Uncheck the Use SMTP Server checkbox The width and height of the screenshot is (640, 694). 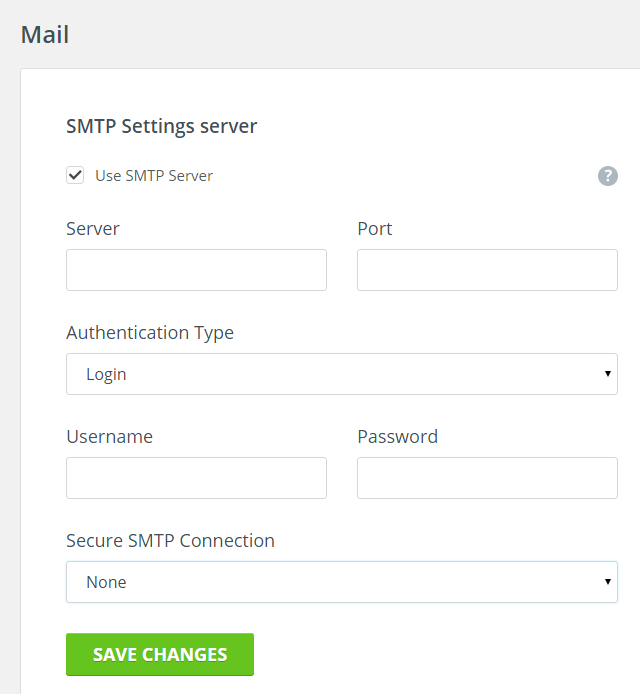click(x=75, y=175)
